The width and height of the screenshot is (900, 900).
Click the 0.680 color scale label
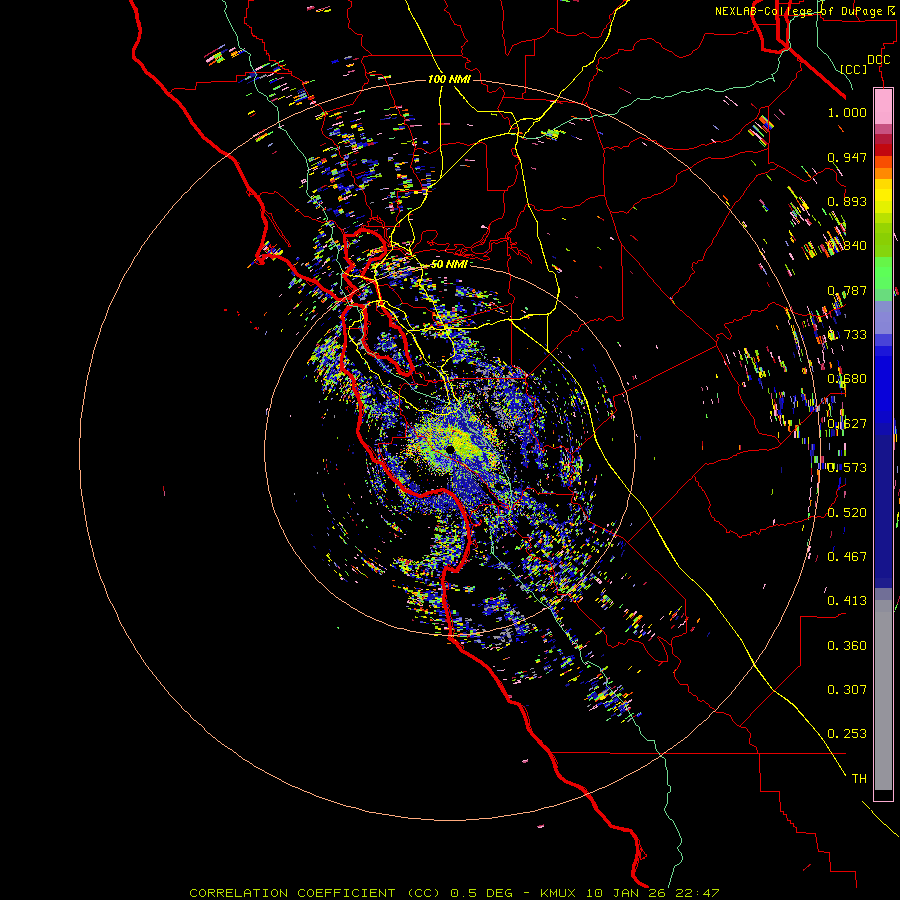click(847, 379)
